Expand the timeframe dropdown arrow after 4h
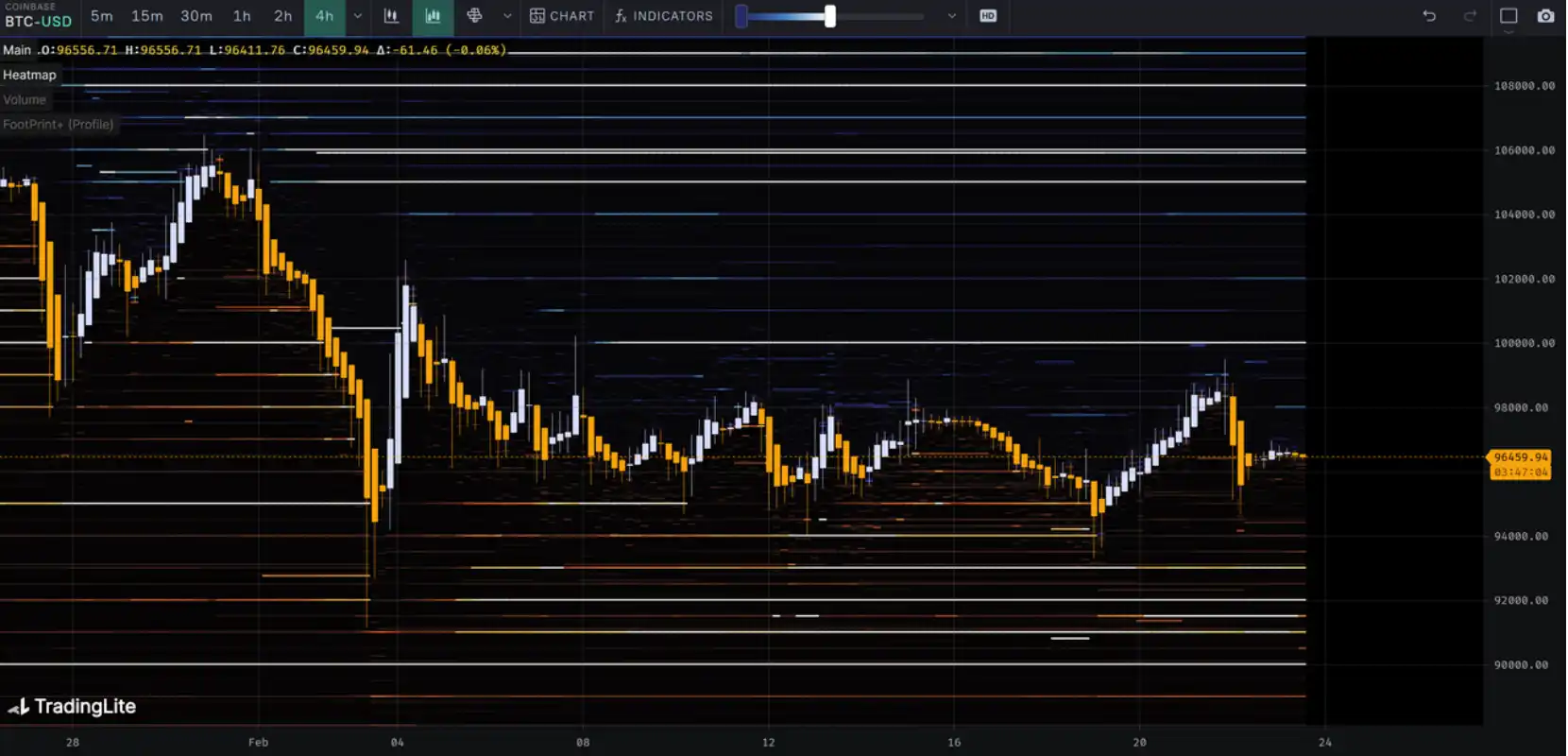The height and width of the screenshot is (756, 1568). (358, 16)
